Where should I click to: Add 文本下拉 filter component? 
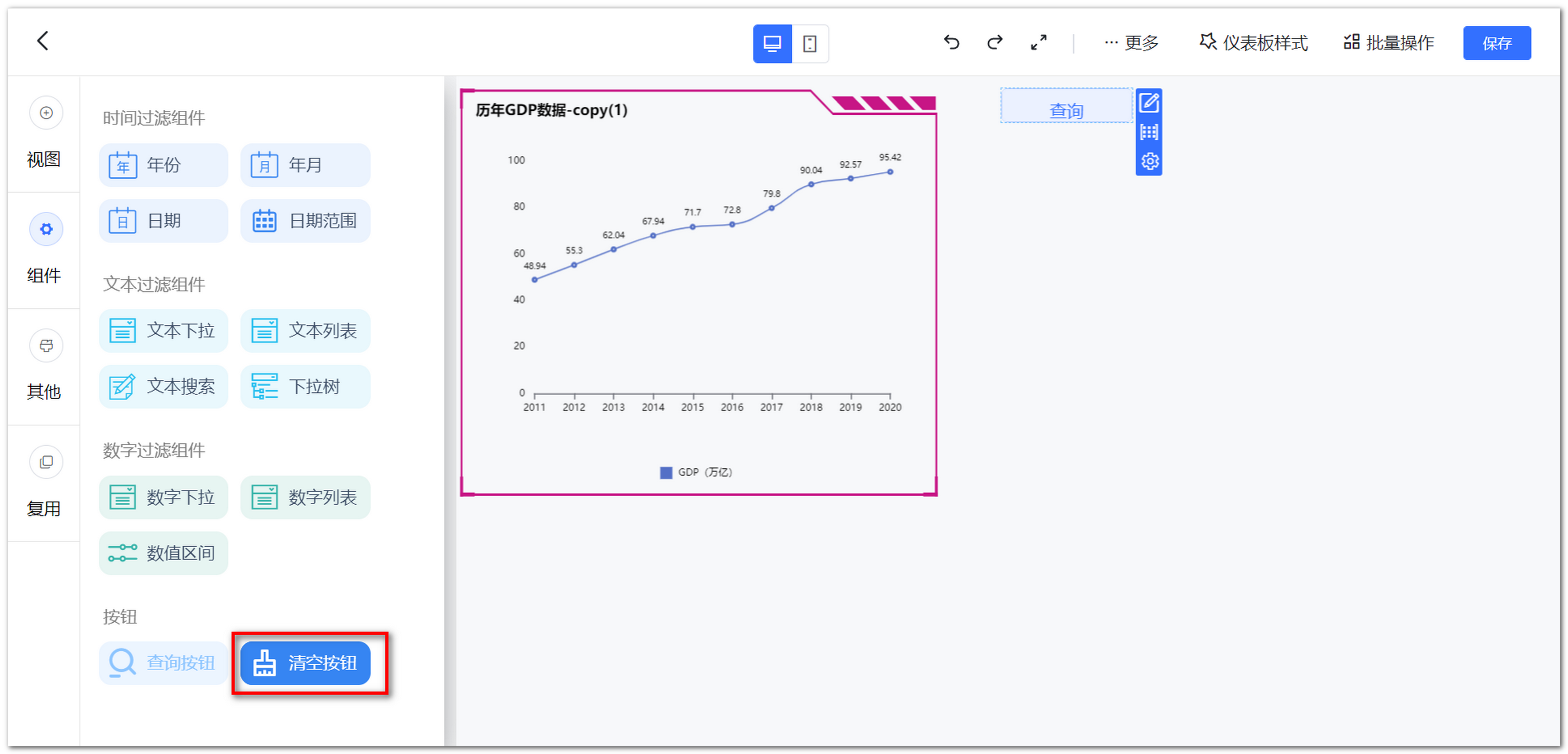[163, 331]
